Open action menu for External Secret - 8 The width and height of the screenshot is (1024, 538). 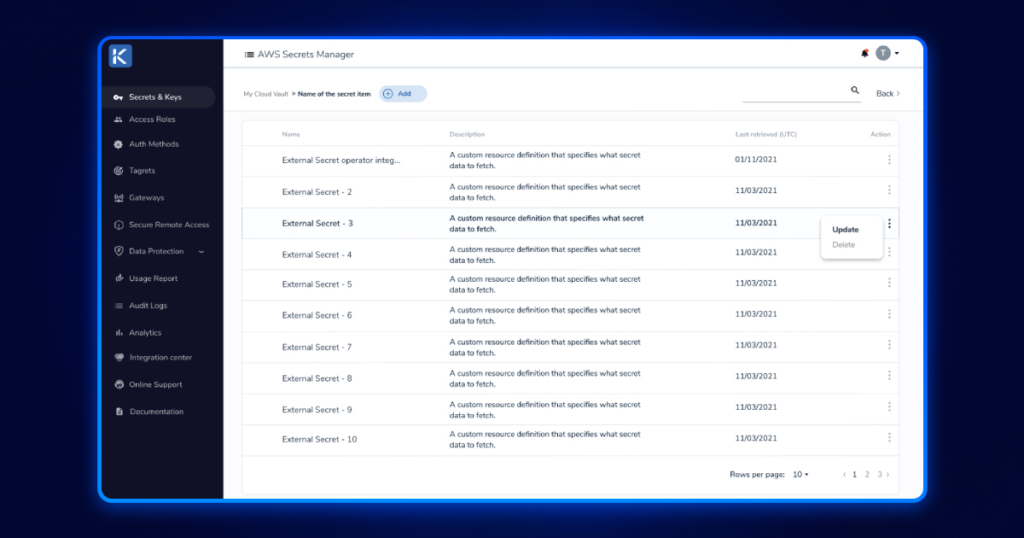point(889,375)
